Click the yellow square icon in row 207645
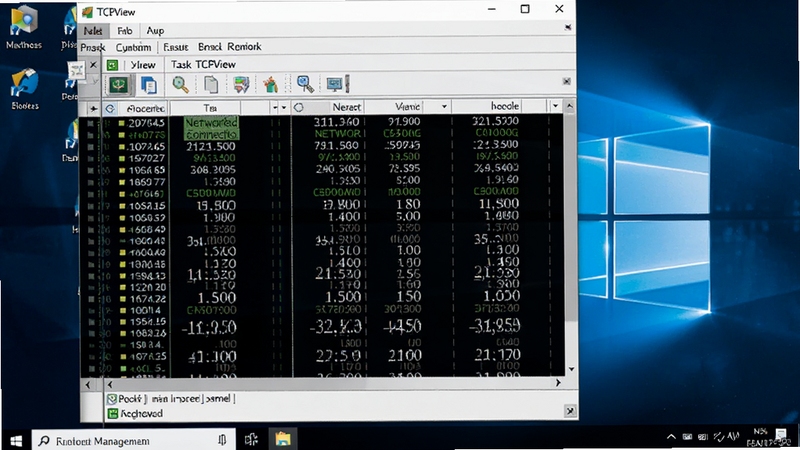Screen dimensions: 800x450 click(121, 123)
